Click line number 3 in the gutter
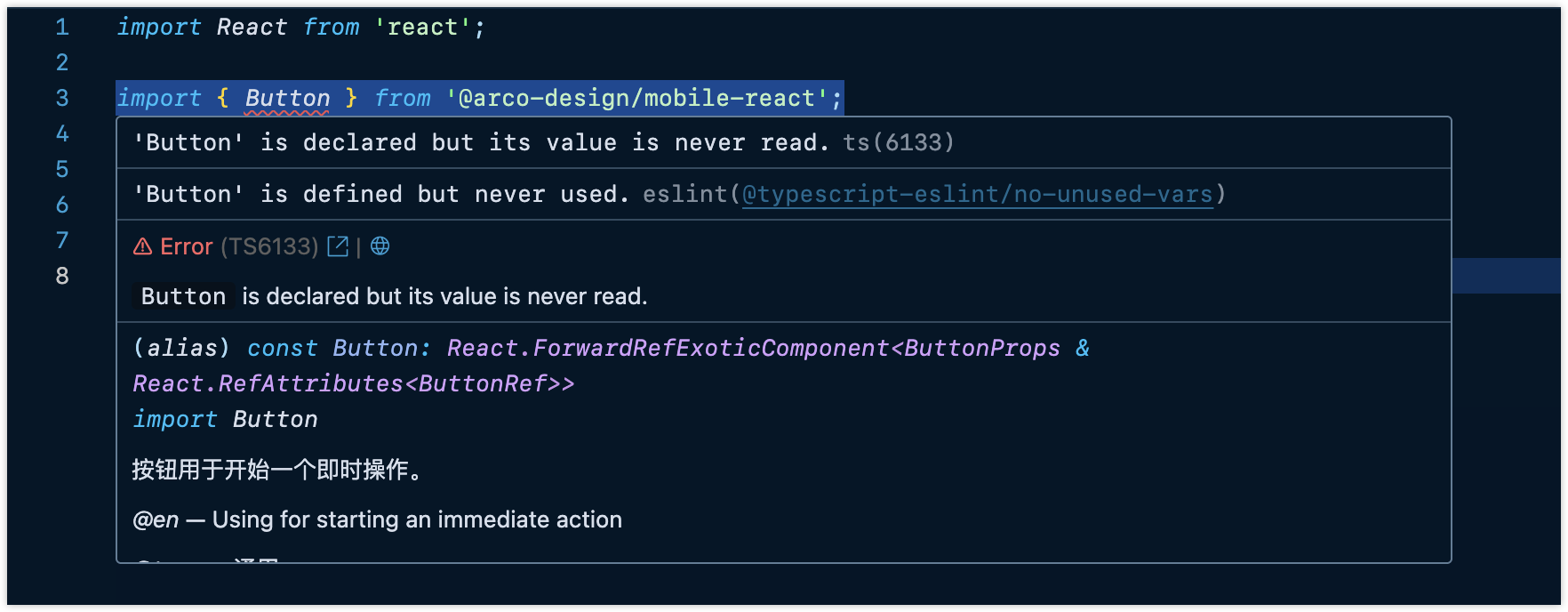The image size is (1568, 612). tap(62, 98)
